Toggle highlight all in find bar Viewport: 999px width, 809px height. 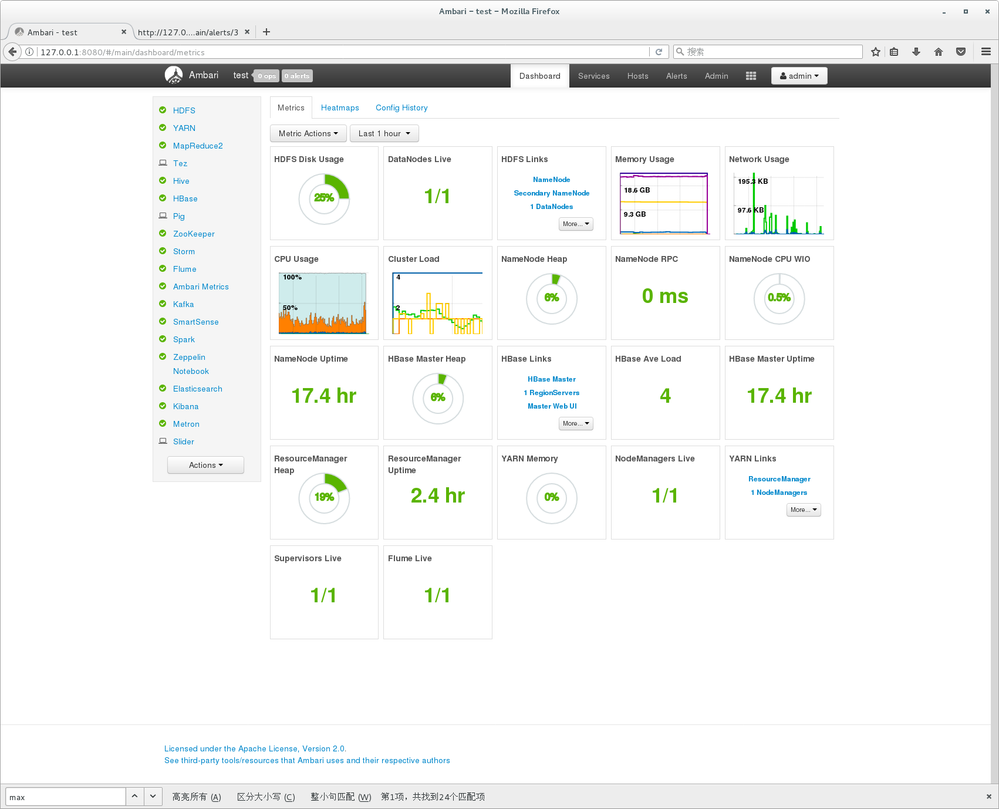click(x=196, y=797)
